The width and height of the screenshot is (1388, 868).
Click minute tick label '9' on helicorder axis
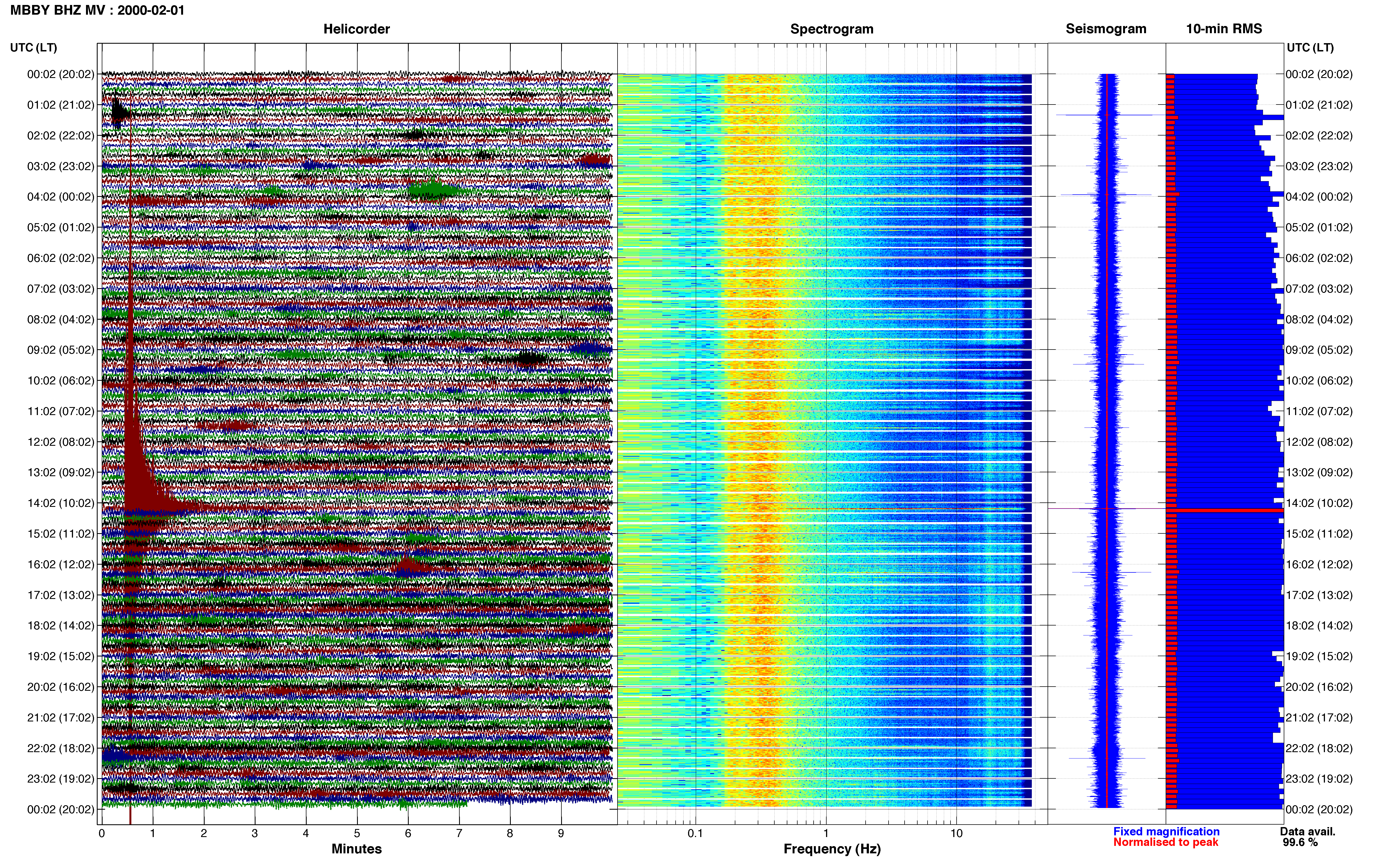click(x=561, y=833)
